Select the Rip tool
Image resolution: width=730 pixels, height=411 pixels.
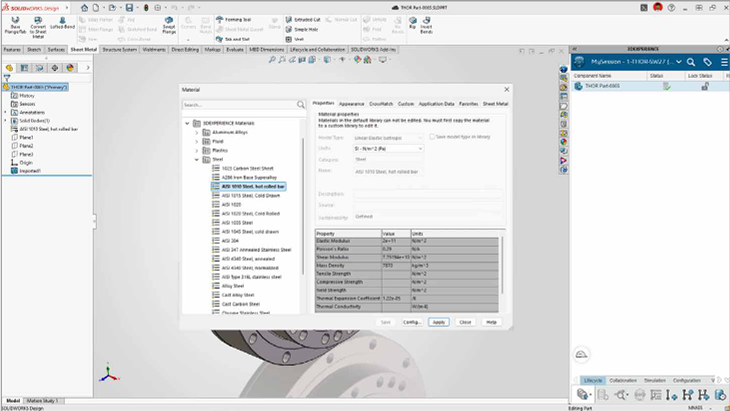click(x=412, y=23)
